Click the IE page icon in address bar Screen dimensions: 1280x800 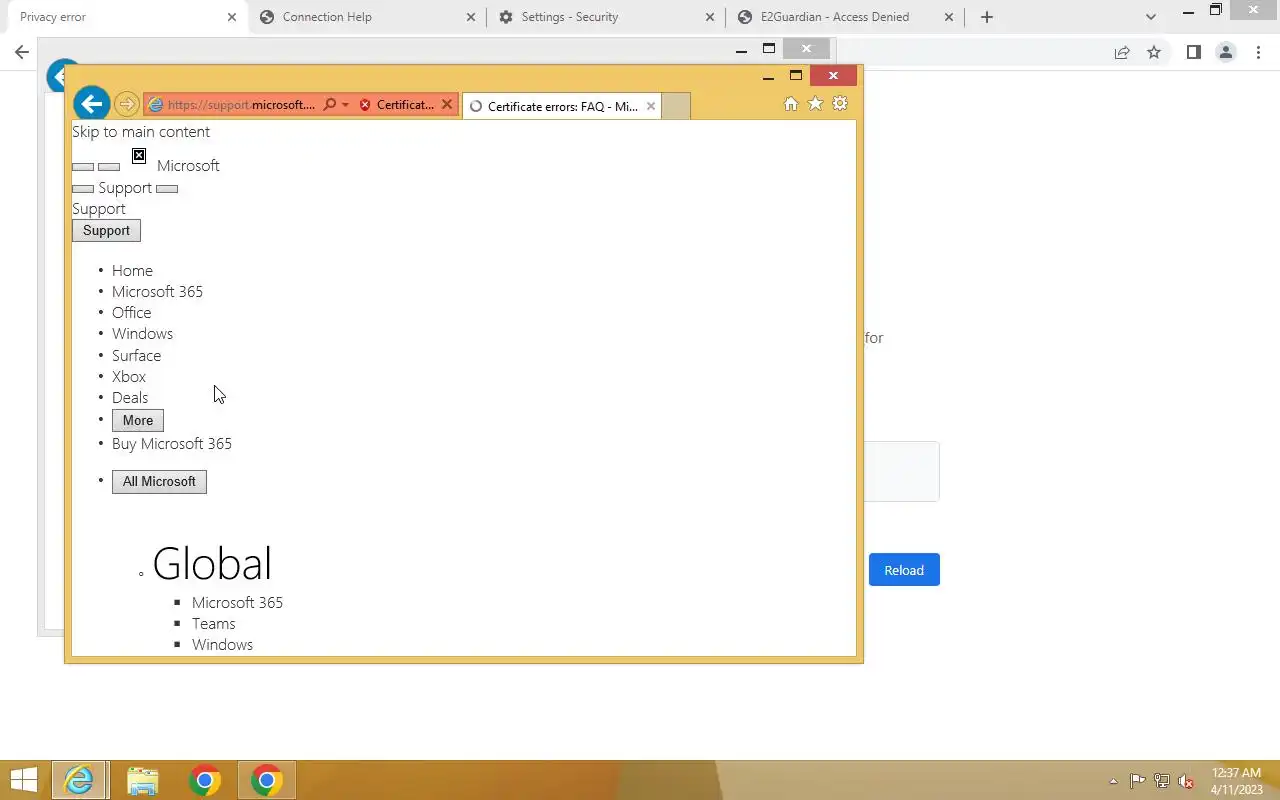[155, 105]
